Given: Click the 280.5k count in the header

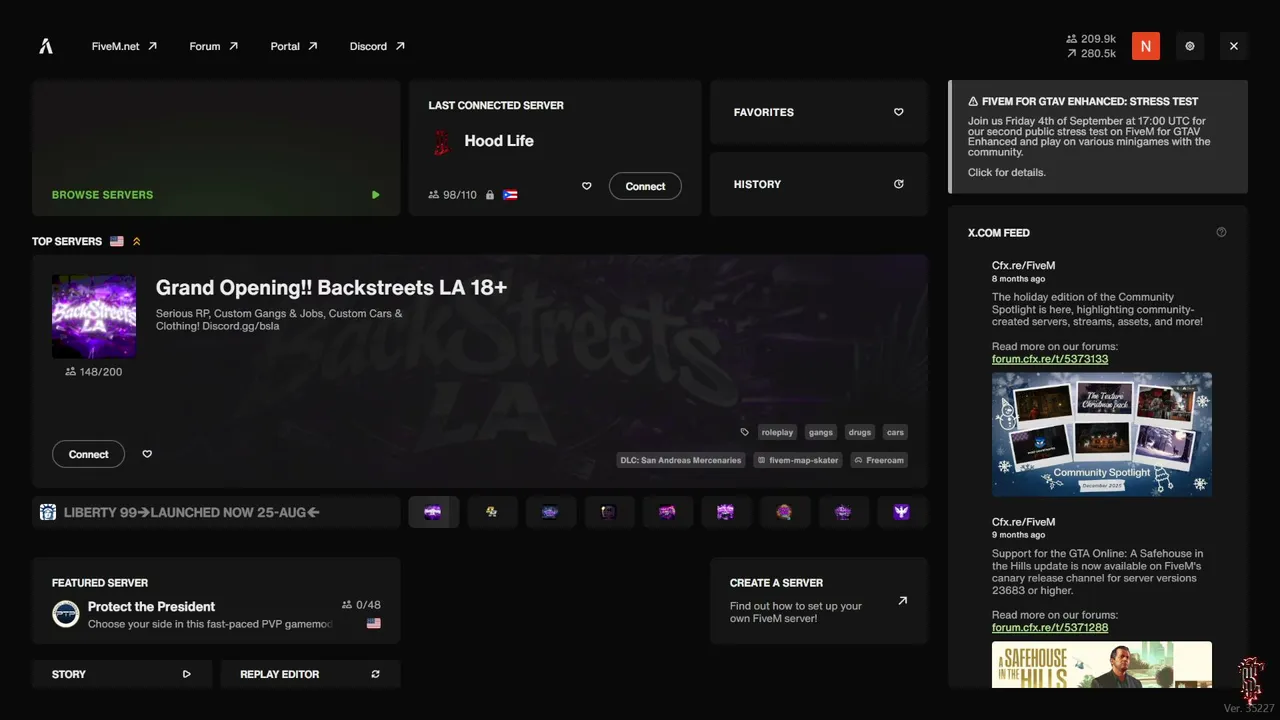Looking at the screenshot, I should pos(1091,54).
